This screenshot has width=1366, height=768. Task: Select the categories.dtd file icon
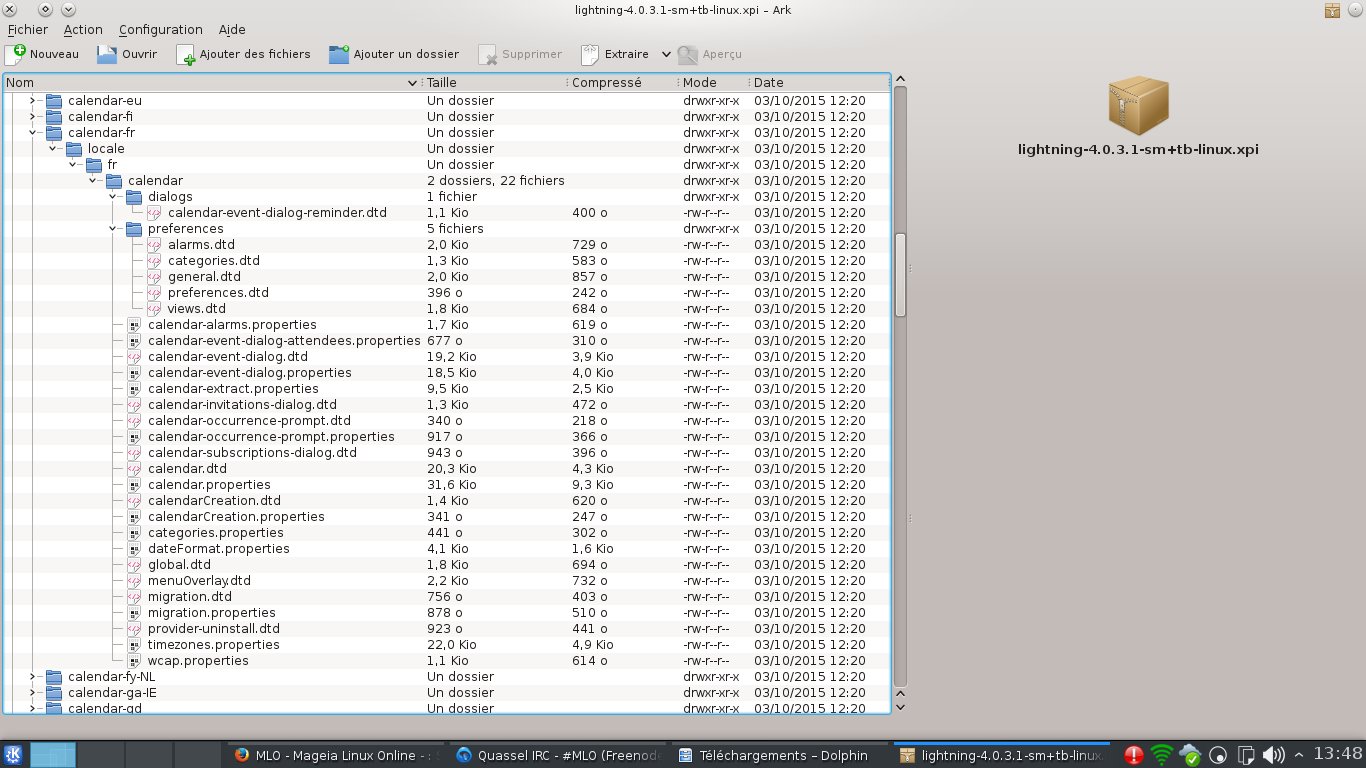154,261
